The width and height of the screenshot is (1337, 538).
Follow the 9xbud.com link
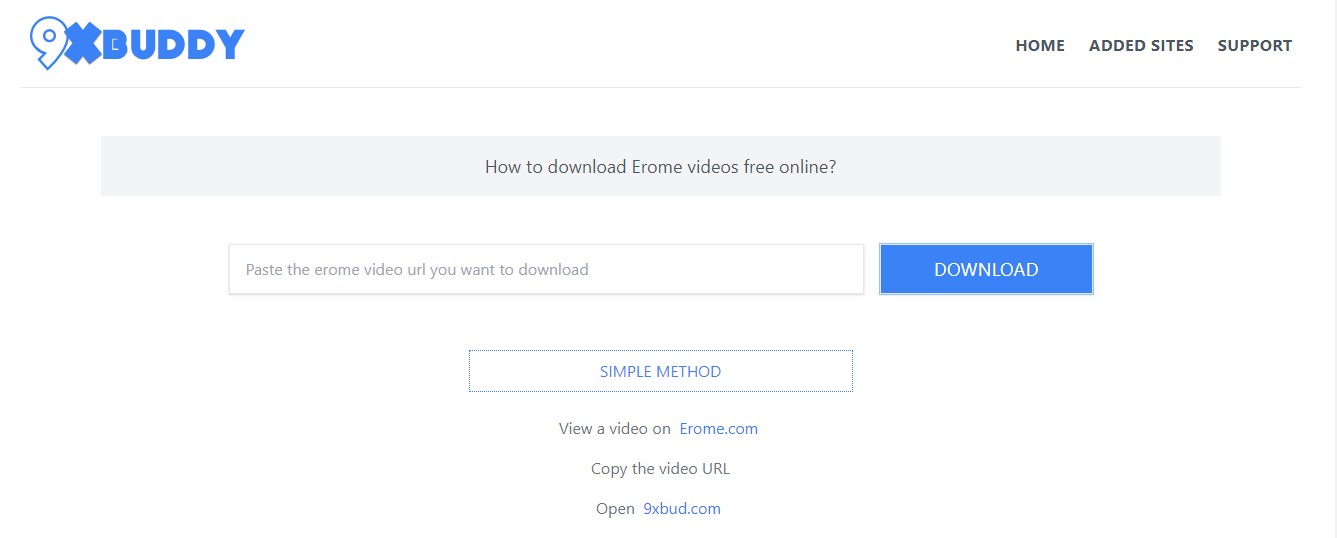682,508
